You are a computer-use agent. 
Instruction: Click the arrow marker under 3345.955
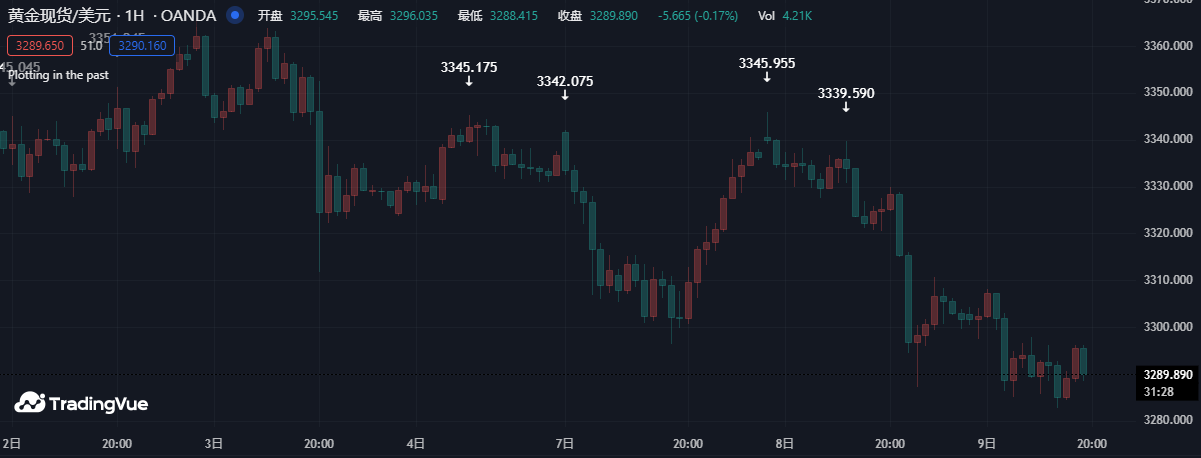(x=767, y=78)
